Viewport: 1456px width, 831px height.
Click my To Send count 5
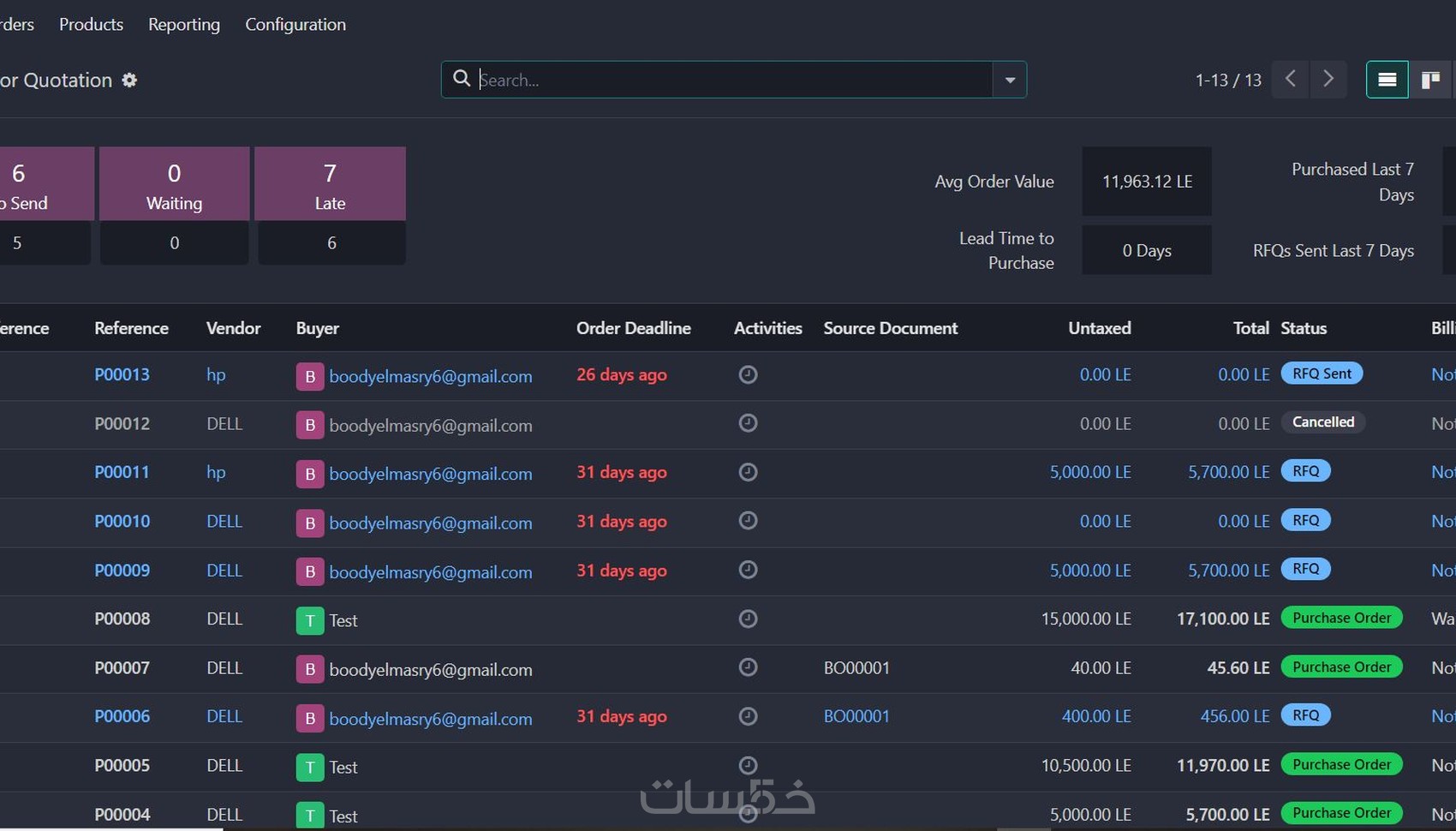(x=45, y=243)
